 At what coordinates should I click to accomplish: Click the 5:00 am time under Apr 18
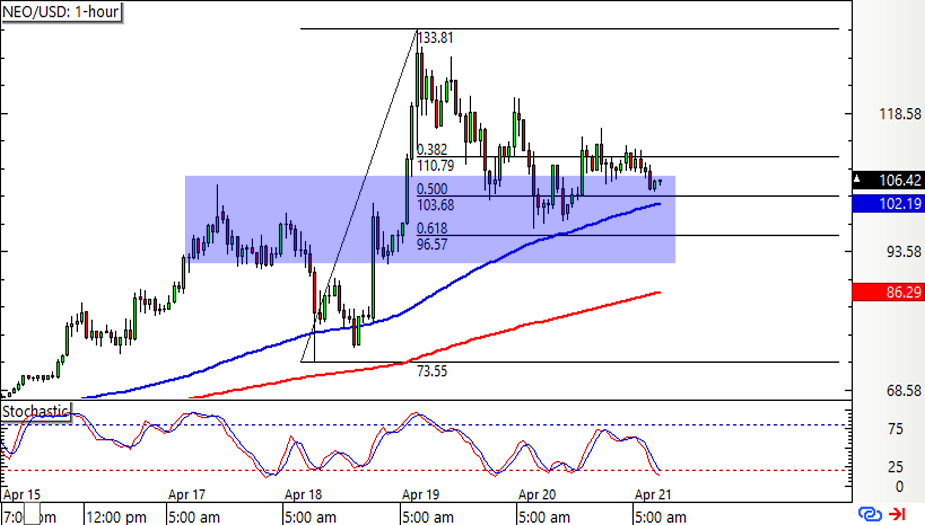(x=310, y=517)
